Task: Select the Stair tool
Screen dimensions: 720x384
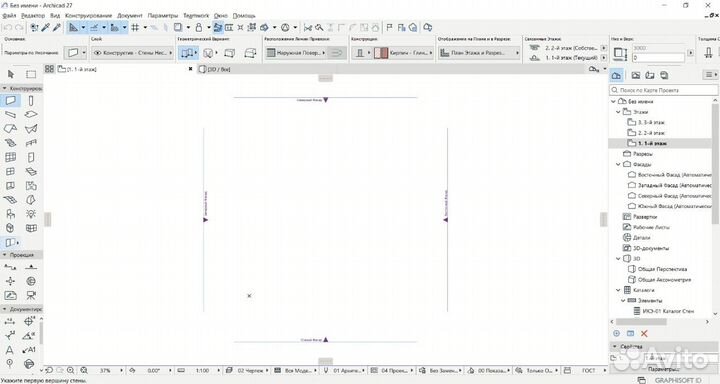Action: (x=11, y=143)
